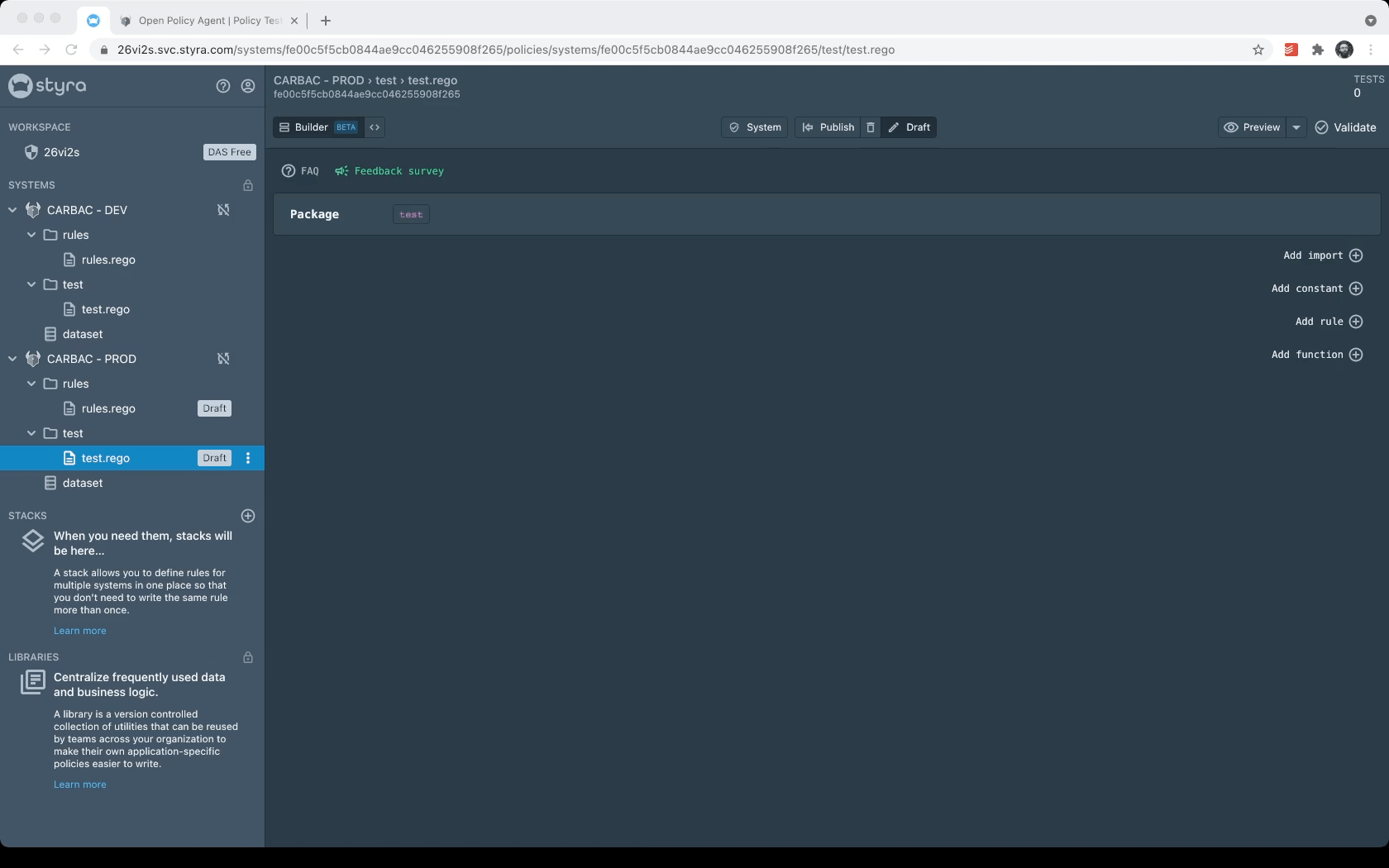Collapse the CARBAC - PROD system
Image resolution: width=1389 pixels, height=868 pixels.
click(x=12, y=359)
